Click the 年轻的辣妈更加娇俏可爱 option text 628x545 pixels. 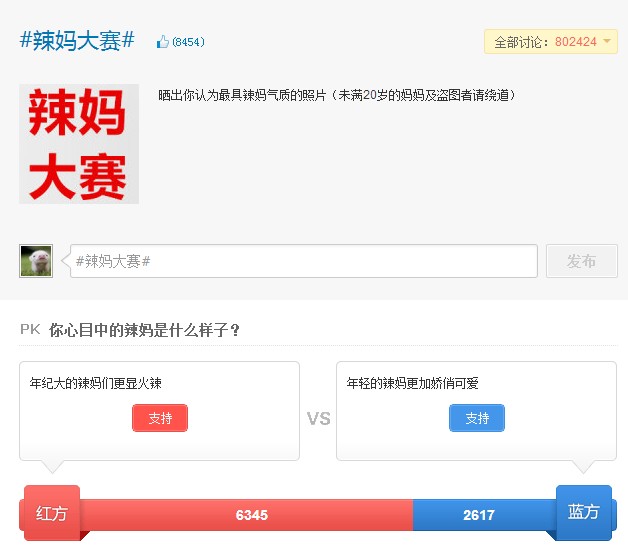click(413, 383)
